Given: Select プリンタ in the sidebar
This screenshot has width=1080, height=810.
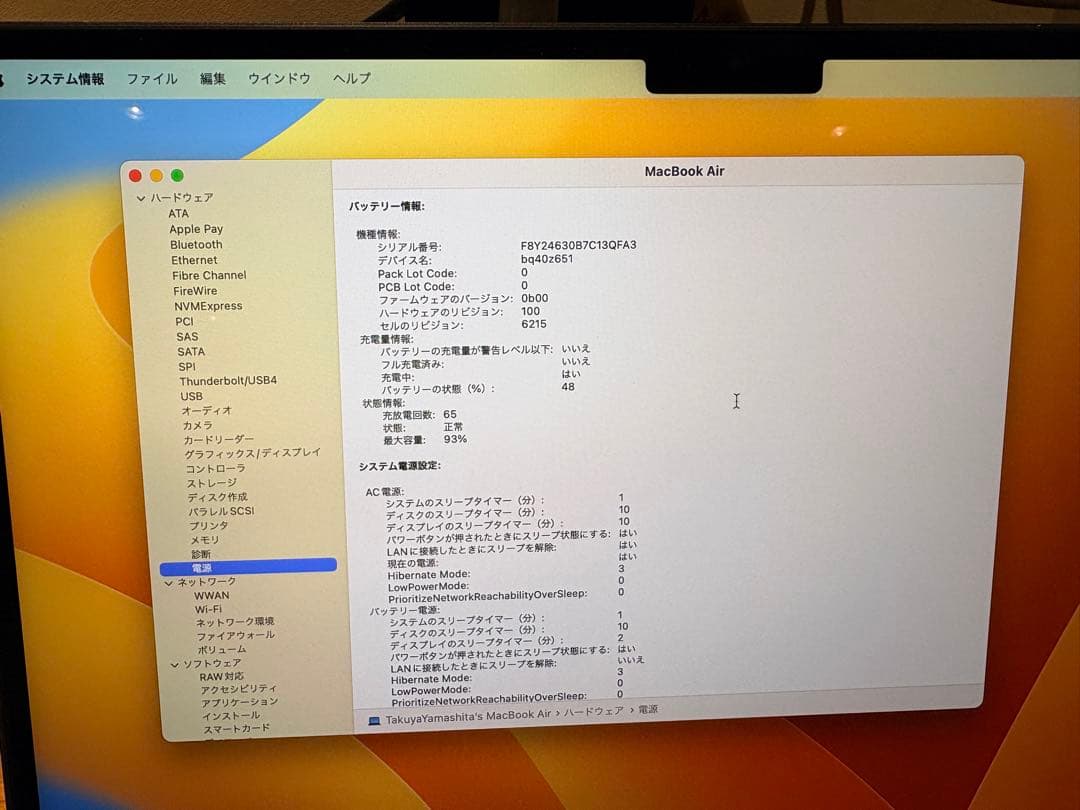Looking at the screenshot, I should (x=209, y=526).
